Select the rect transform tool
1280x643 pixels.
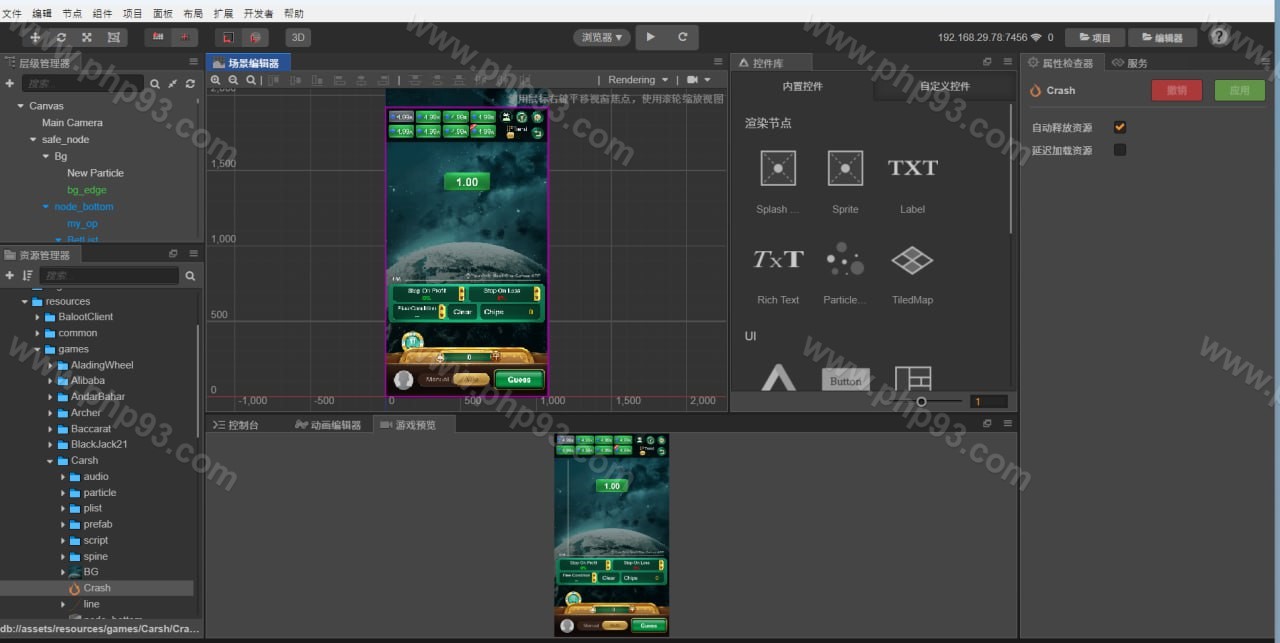point(113,37)
